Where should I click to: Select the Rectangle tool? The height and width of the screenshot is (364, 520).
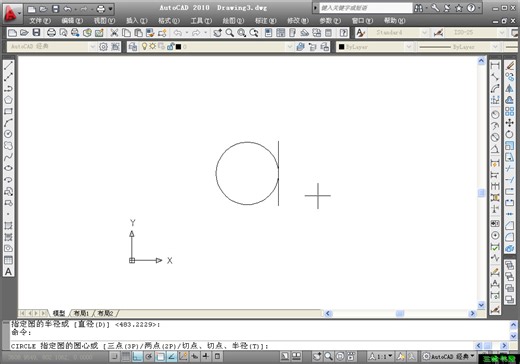pos(8,111)
